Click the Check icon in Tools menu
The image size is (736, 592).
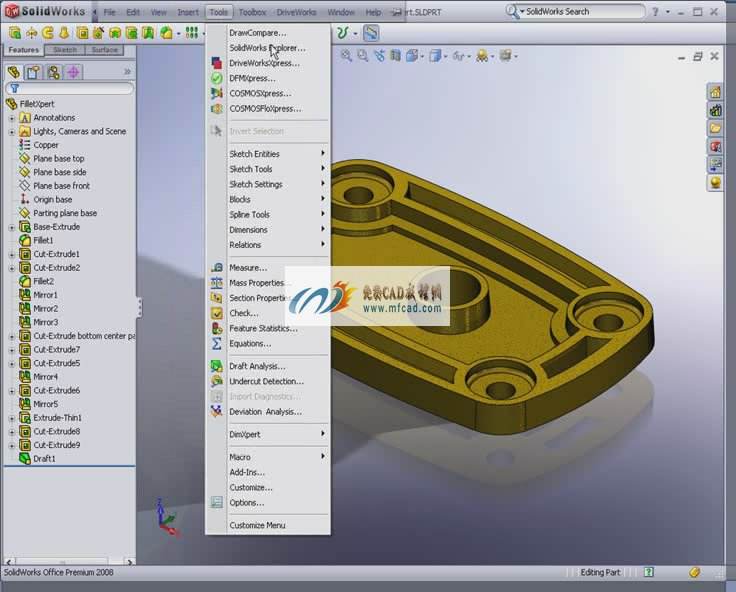point(216,313)
